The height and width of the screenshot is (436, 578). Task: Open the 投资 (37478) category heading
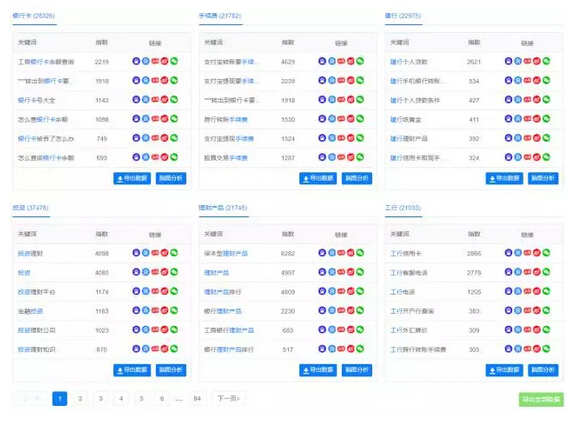click(x=31, y=208)
